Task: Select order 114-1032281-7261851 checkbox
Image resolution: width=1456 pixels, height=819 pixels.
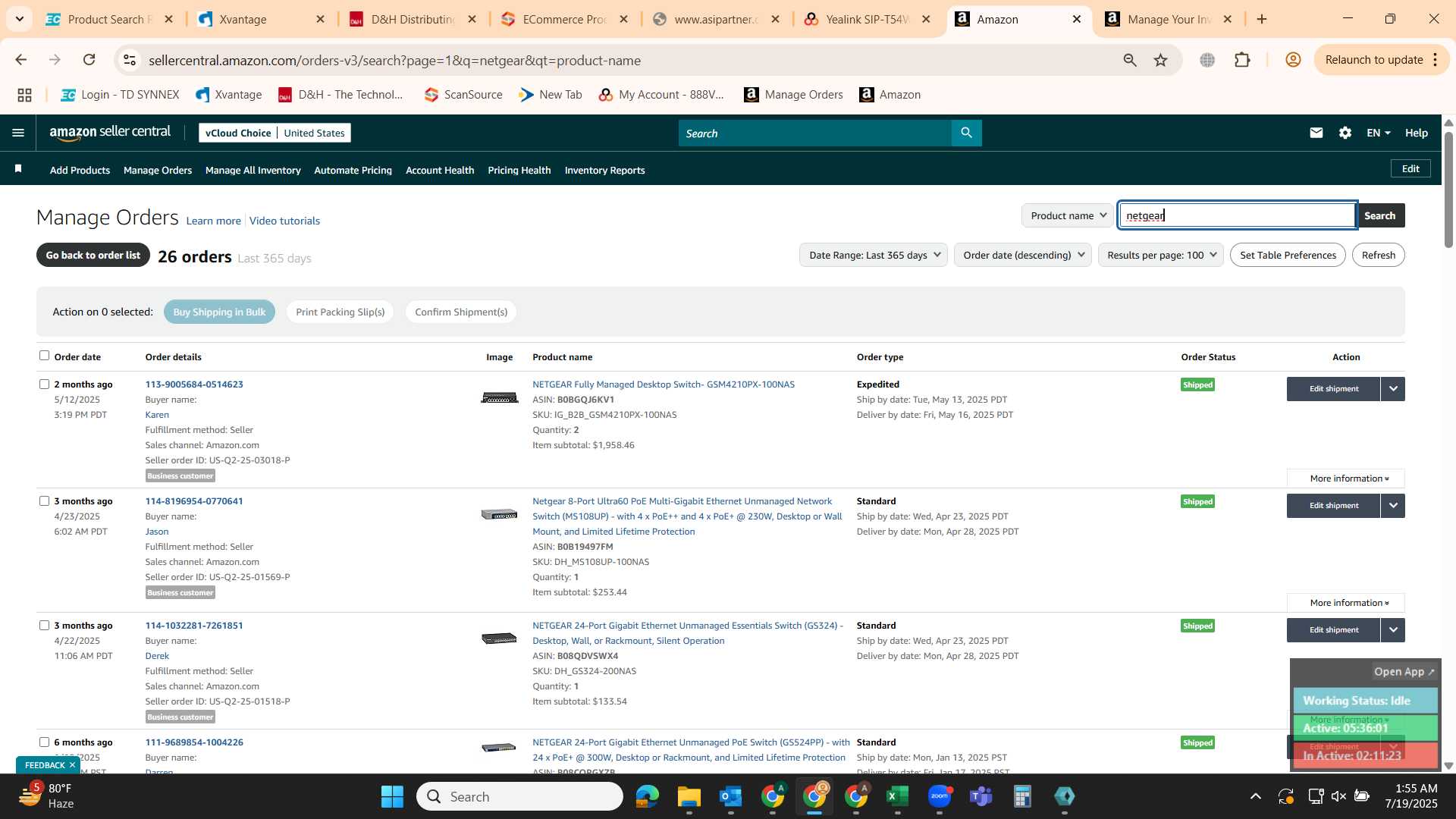Action: click(44, 626)
